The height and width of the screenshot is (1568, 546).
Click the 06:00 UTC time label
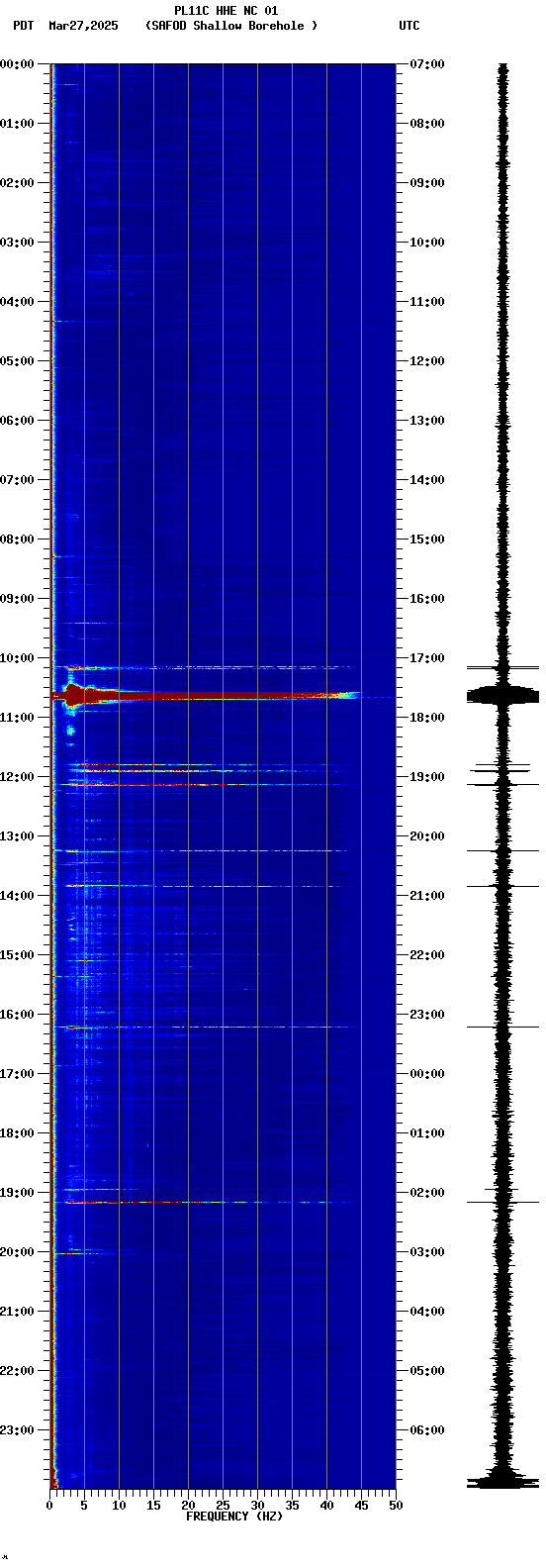pyautogui.click(x=427, y=1430)
